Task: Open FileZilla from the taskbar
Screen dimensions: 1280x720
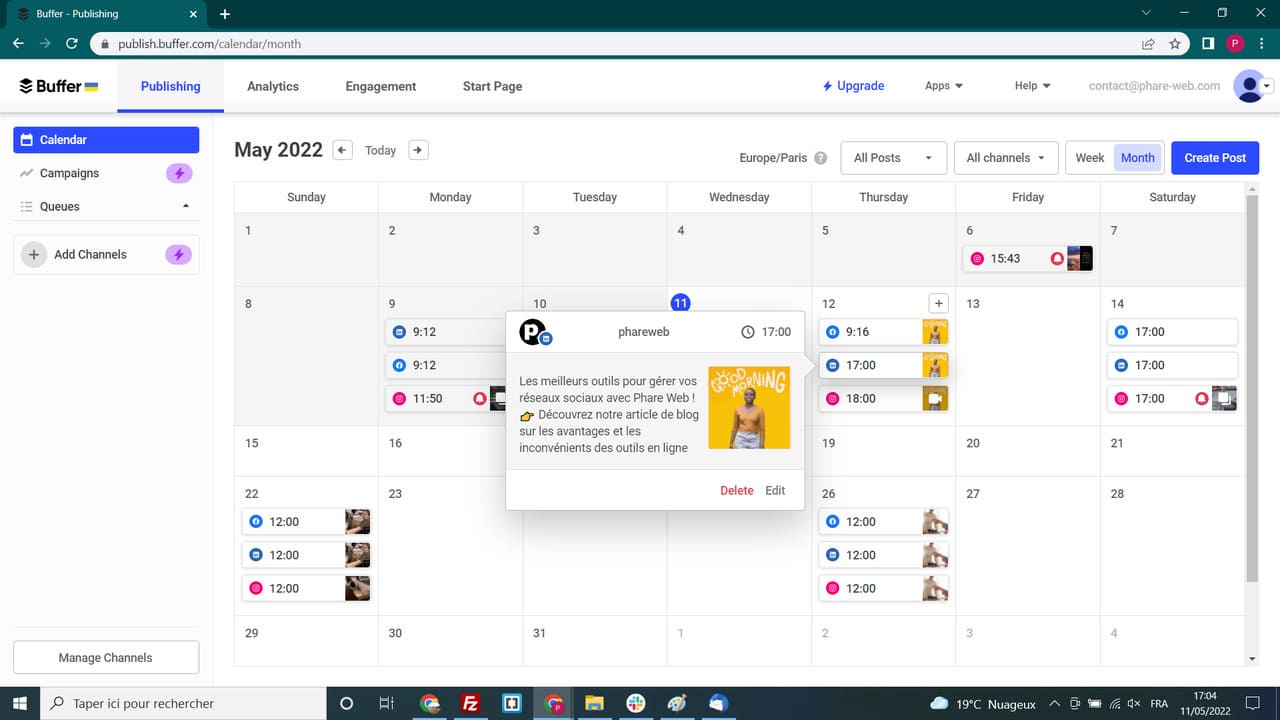Action: click(470, 703)
